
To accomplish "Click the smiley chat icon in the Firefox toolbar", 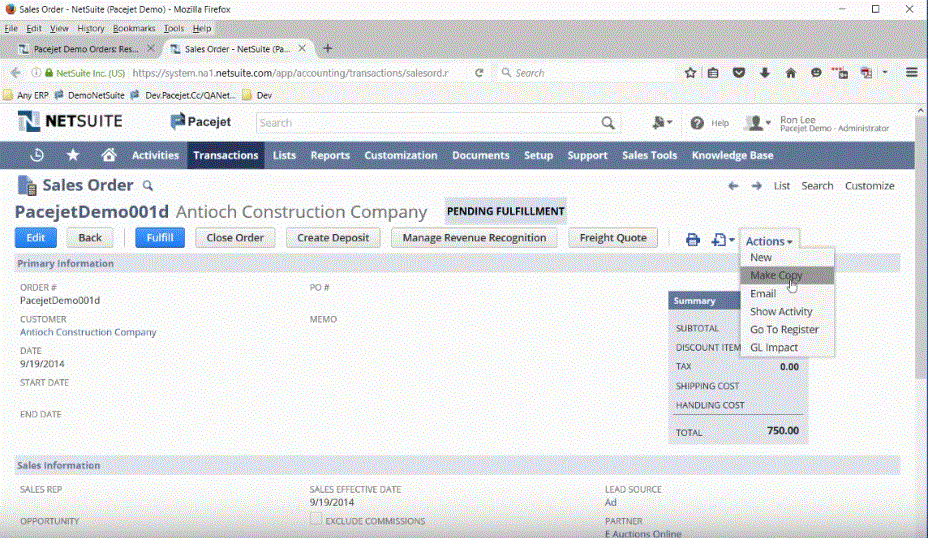I will pos(816,73).
